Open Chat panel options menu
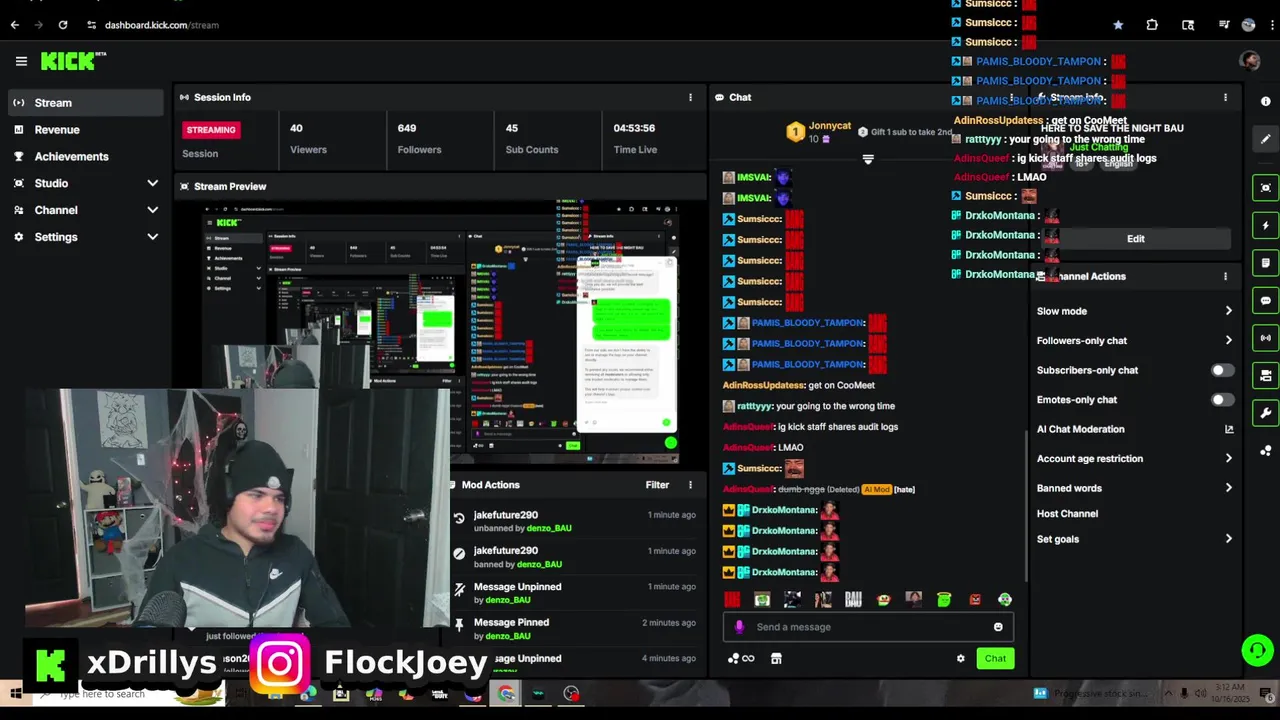1280x720 pixels. 1012,97
